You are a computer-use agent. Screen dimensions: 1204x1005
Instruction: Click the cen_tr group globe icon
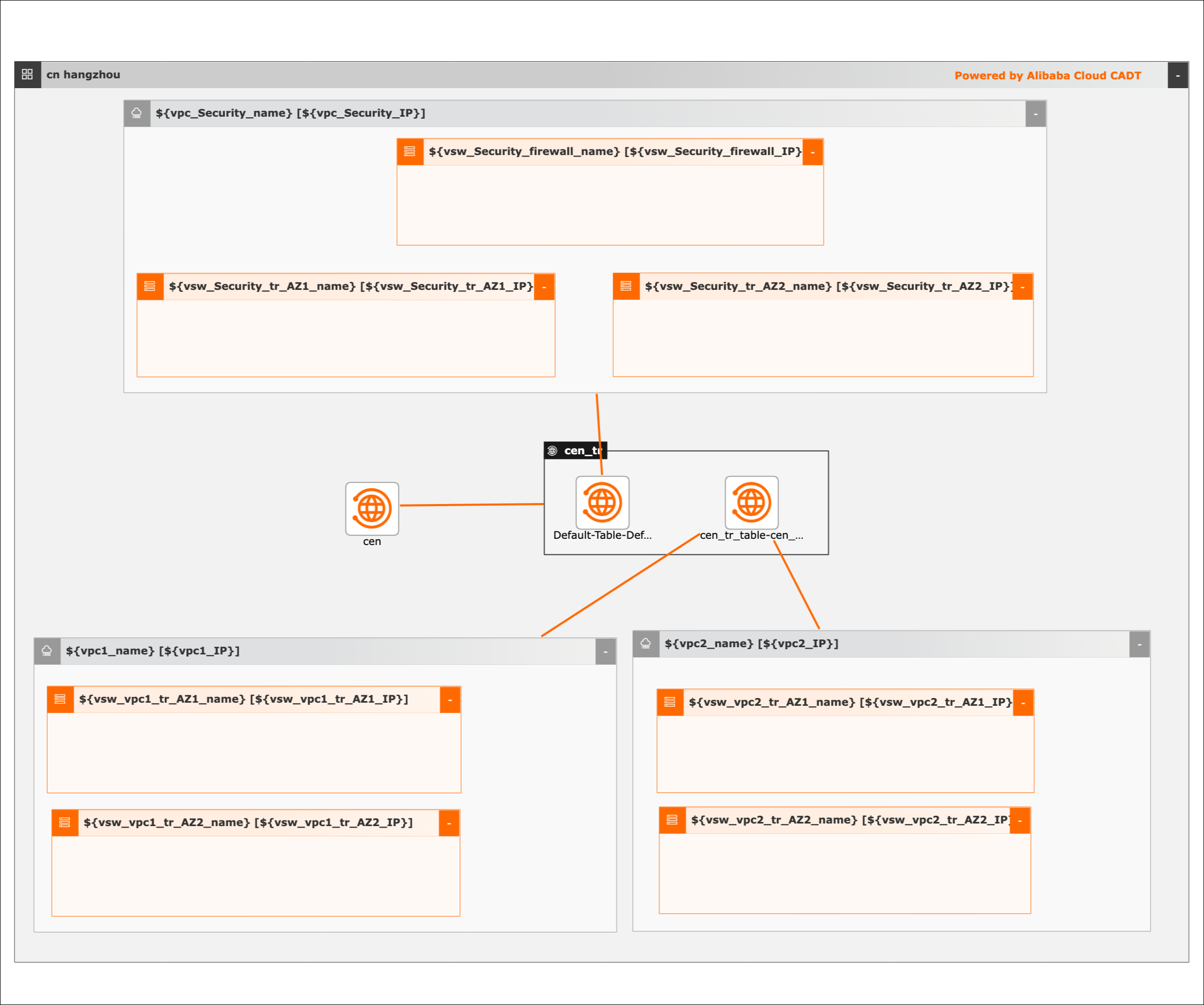pos(552,451)
